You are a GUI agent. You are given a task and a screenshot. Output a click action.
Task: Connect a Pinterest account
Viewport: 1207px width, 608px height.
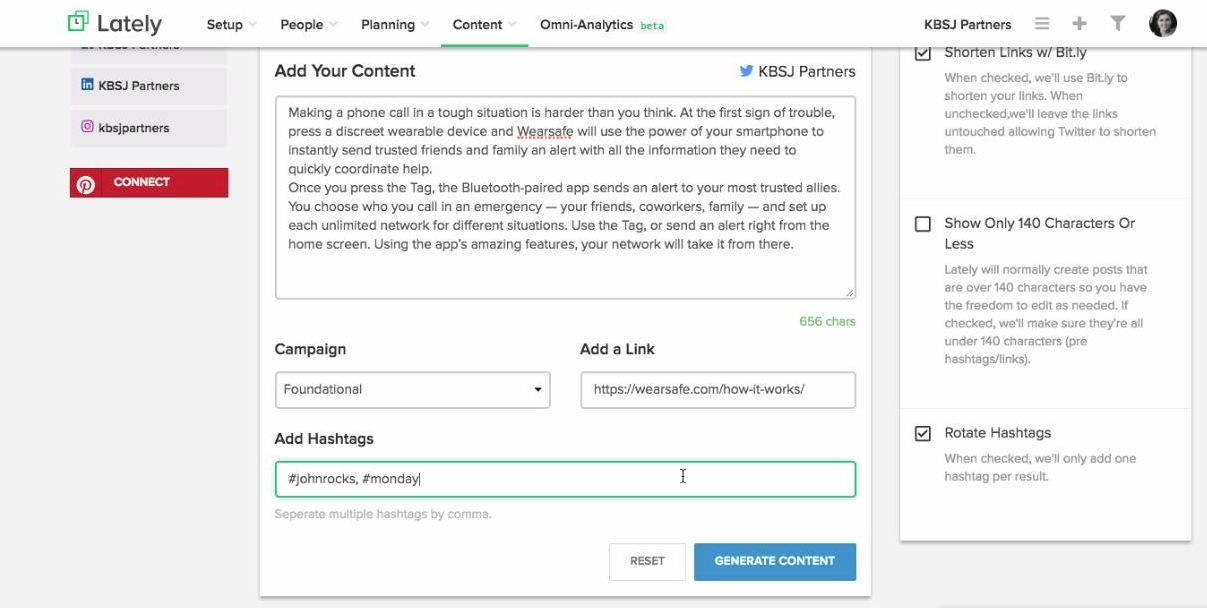pos(149,182)
